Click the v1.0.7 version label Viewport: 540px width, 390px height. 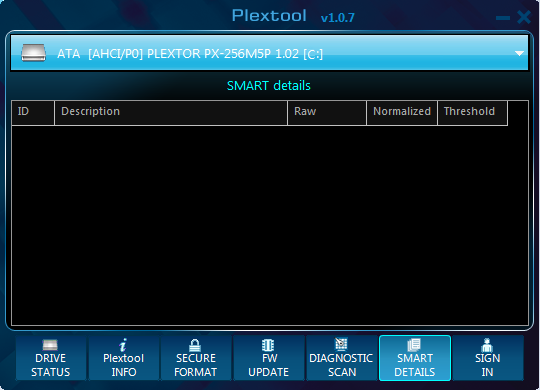coord(338,18)
